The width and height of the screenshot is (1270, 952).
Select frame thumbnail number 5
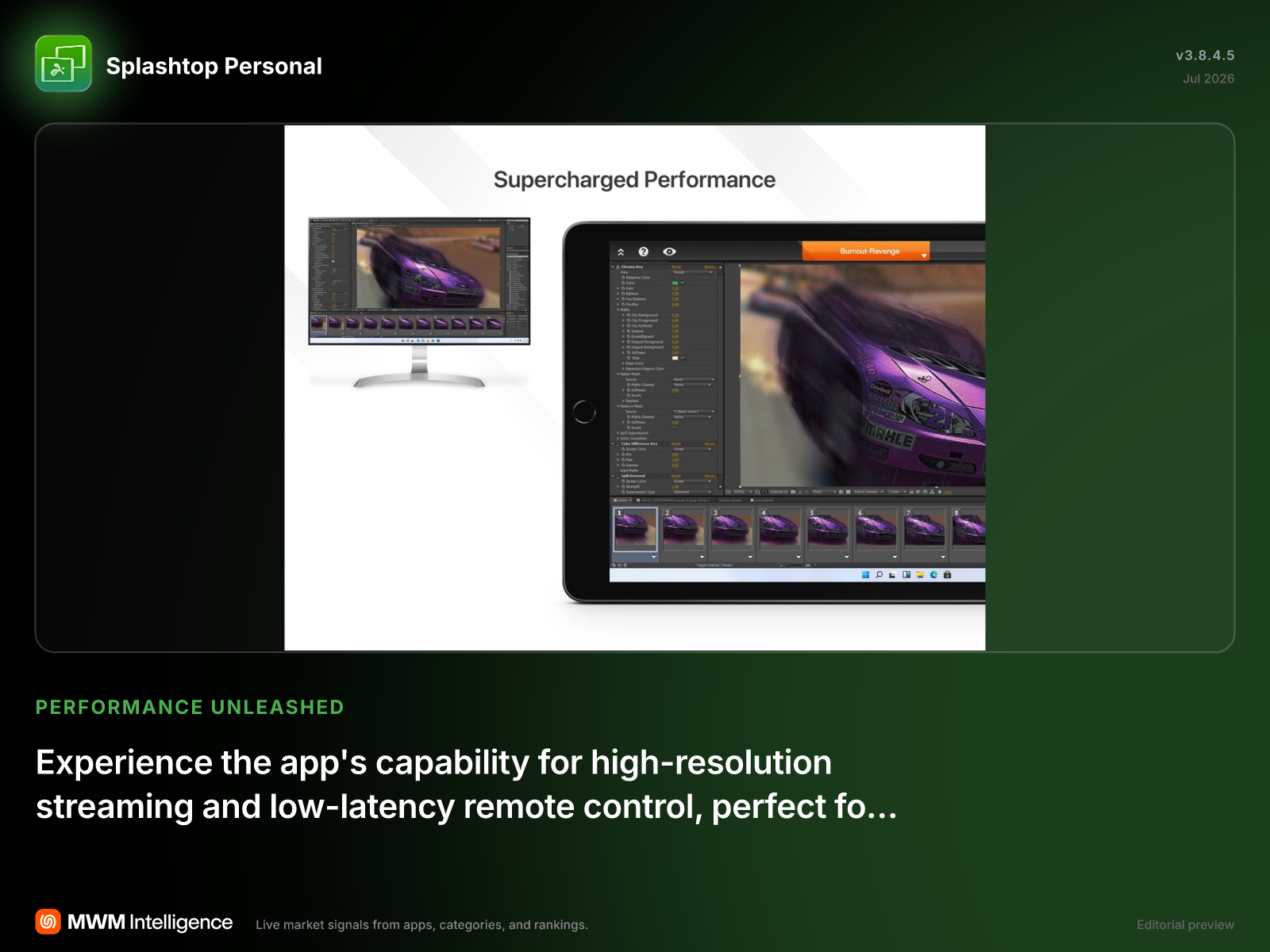tap(827, 529)
